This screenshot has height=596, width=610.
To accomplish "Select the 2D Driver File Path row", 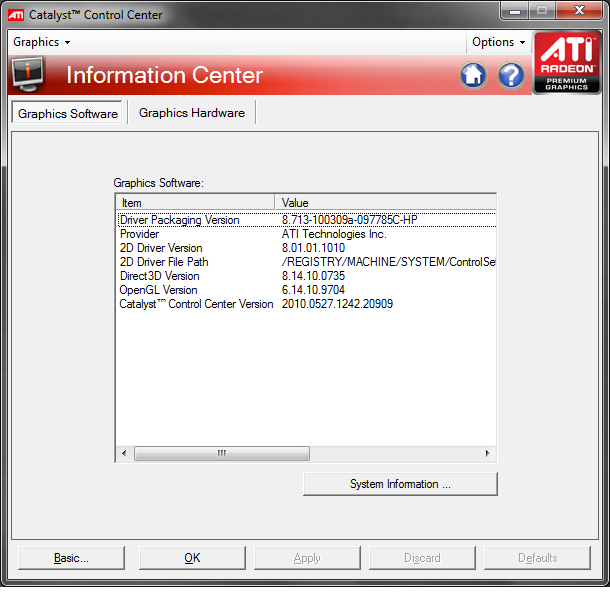I will (x=307, y=262).
